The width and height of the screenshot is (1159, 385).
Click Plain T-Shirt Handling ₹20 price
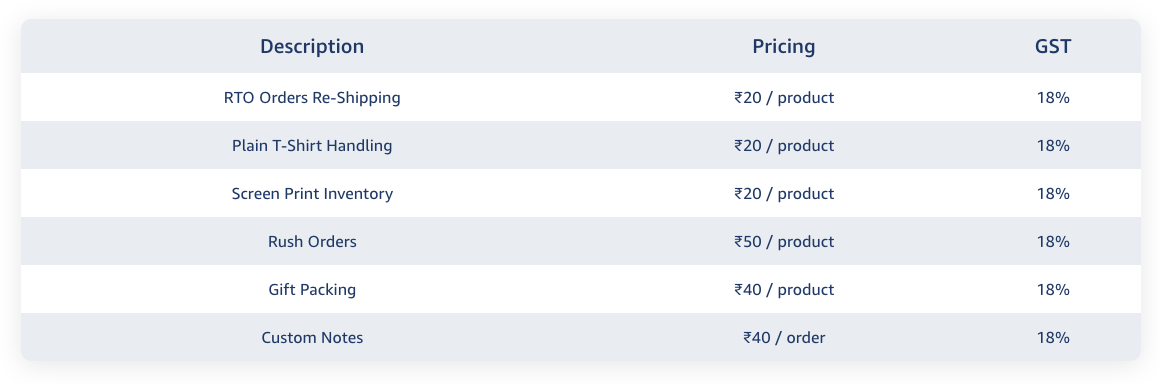[x=784, y=146]
